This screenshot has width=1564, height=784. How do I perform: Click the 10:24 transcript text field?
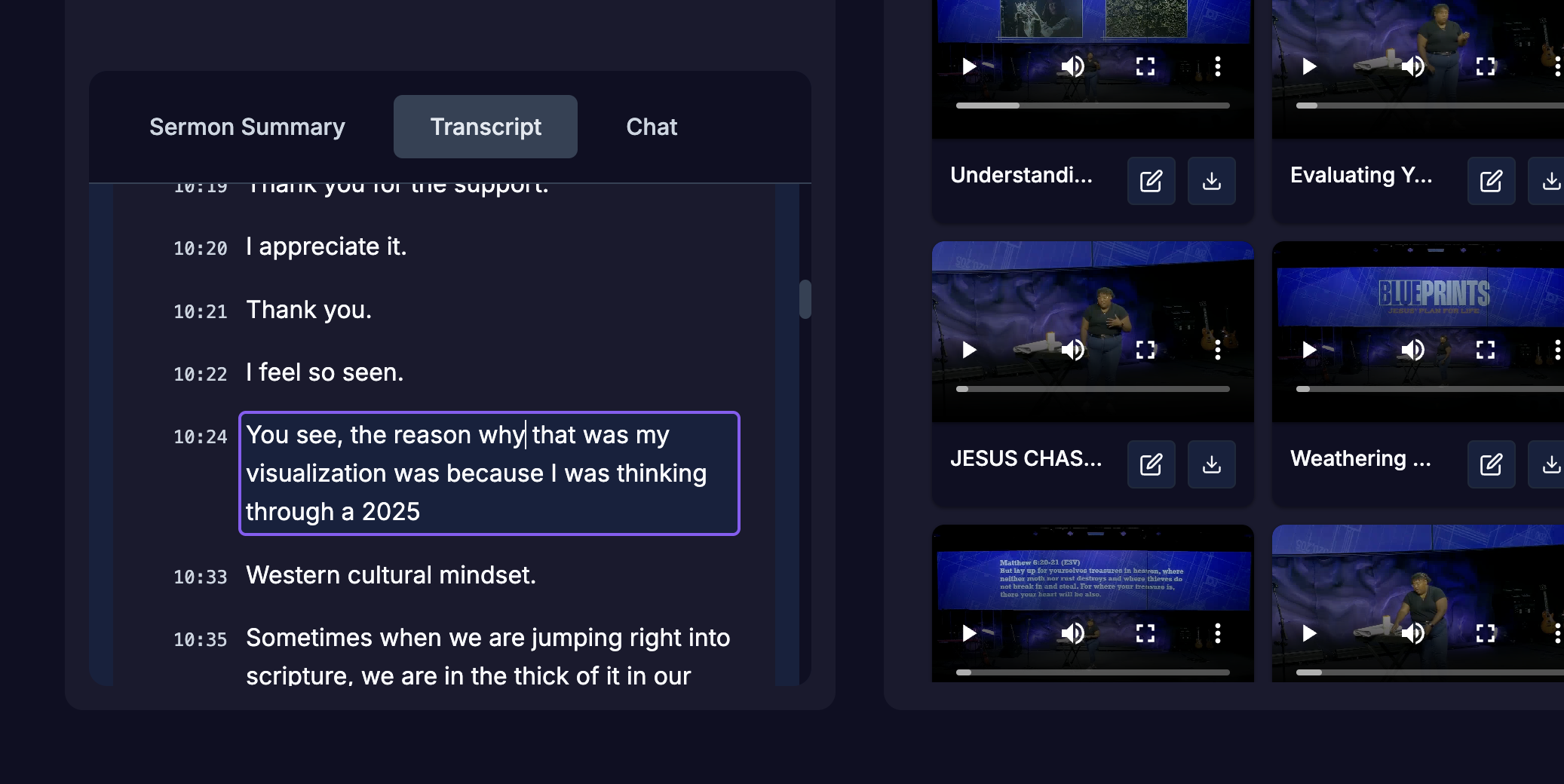pyautogui.click(x=489, y=473)
